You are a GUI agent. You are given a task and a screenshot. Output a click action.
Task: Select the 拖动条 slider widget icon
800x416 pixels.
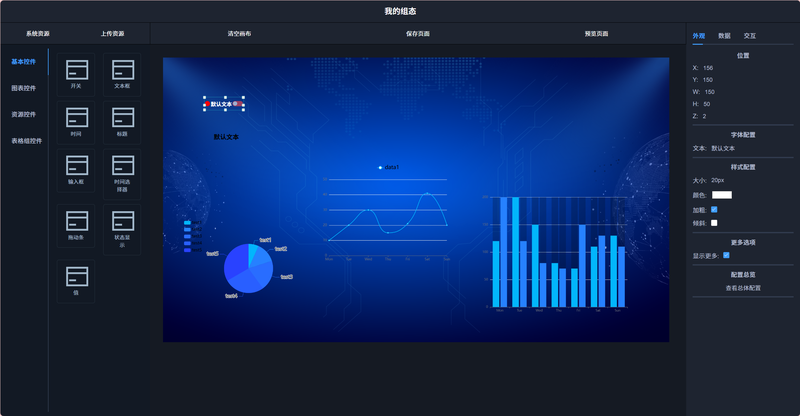coord(76,226)
